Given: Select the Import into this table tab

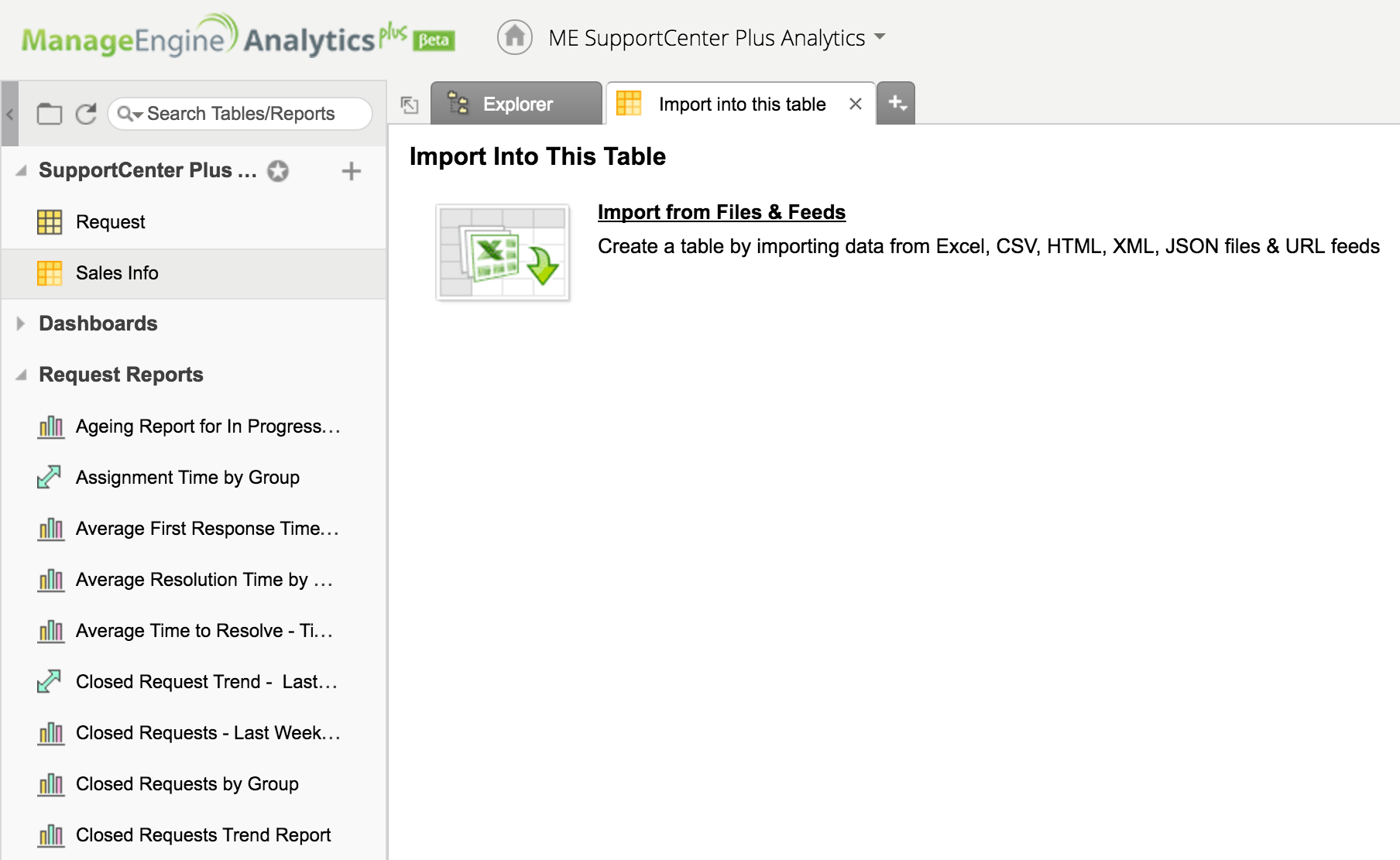Looking at the screenshot, I should pos(740,103).
